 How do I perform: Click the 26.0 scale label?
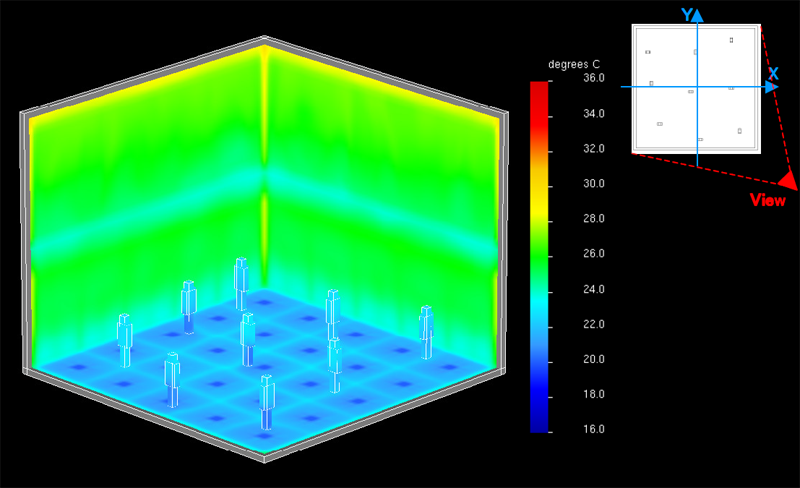(x=594, y=254)
